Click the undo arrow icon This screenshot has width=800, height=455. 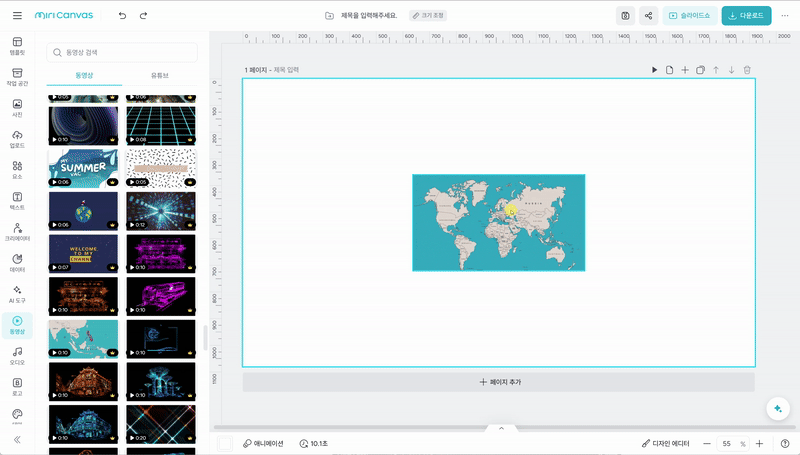122,16
